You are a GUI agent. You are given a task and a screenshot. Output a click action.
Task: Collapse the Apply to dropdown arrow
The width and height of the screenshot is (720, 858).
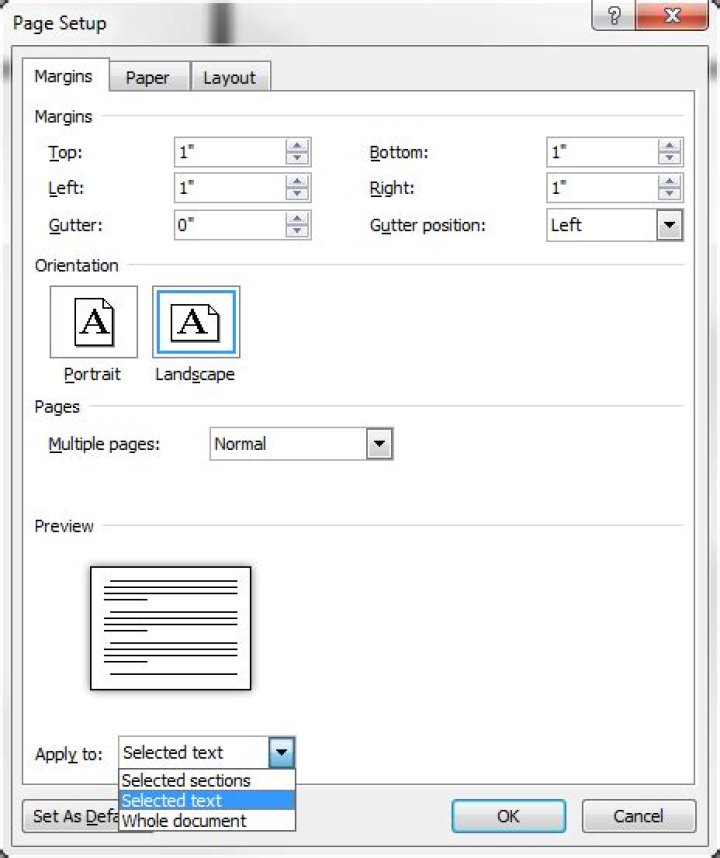pos(281,752)
